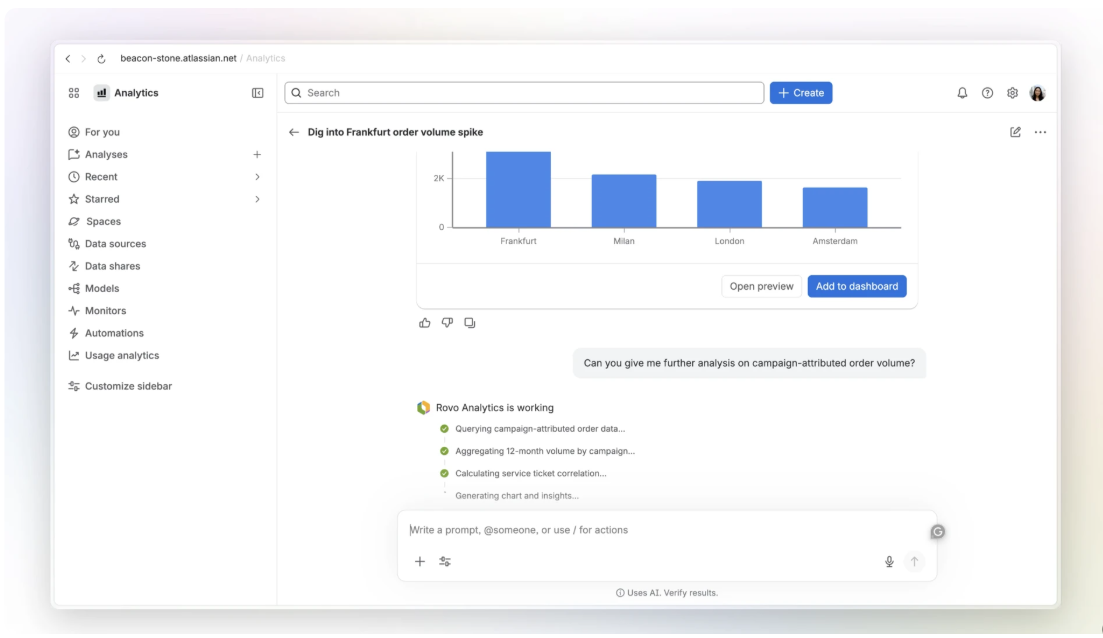Expand the Starred section chevron
Image resolution: width=1103 pixels, height=638 pixels.
(x=257, y=199)
